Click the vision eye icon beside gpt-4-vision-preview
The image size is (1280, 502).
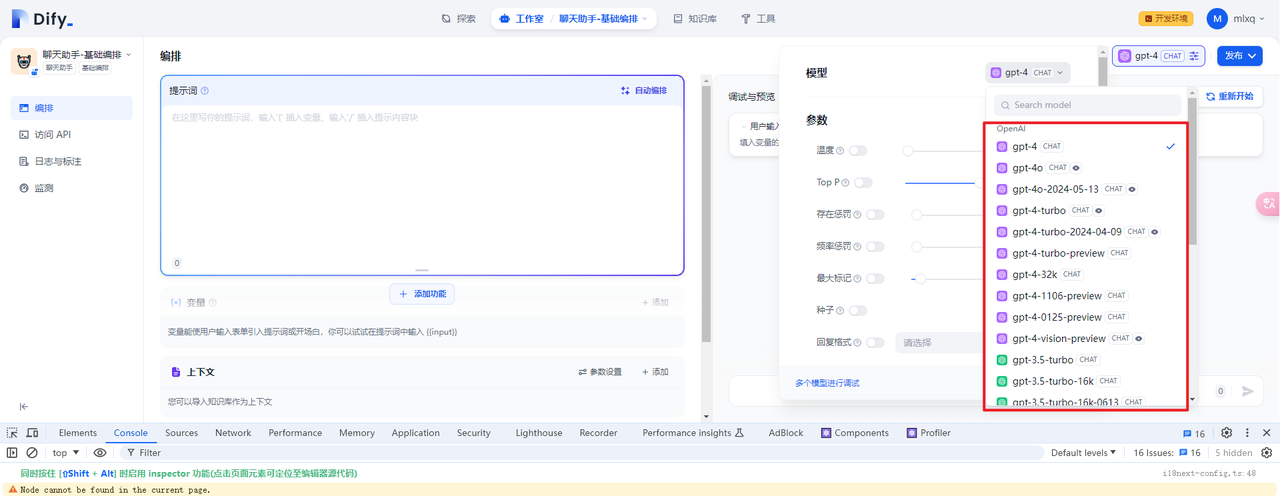pyautogui.click(x=1140, y=338)
